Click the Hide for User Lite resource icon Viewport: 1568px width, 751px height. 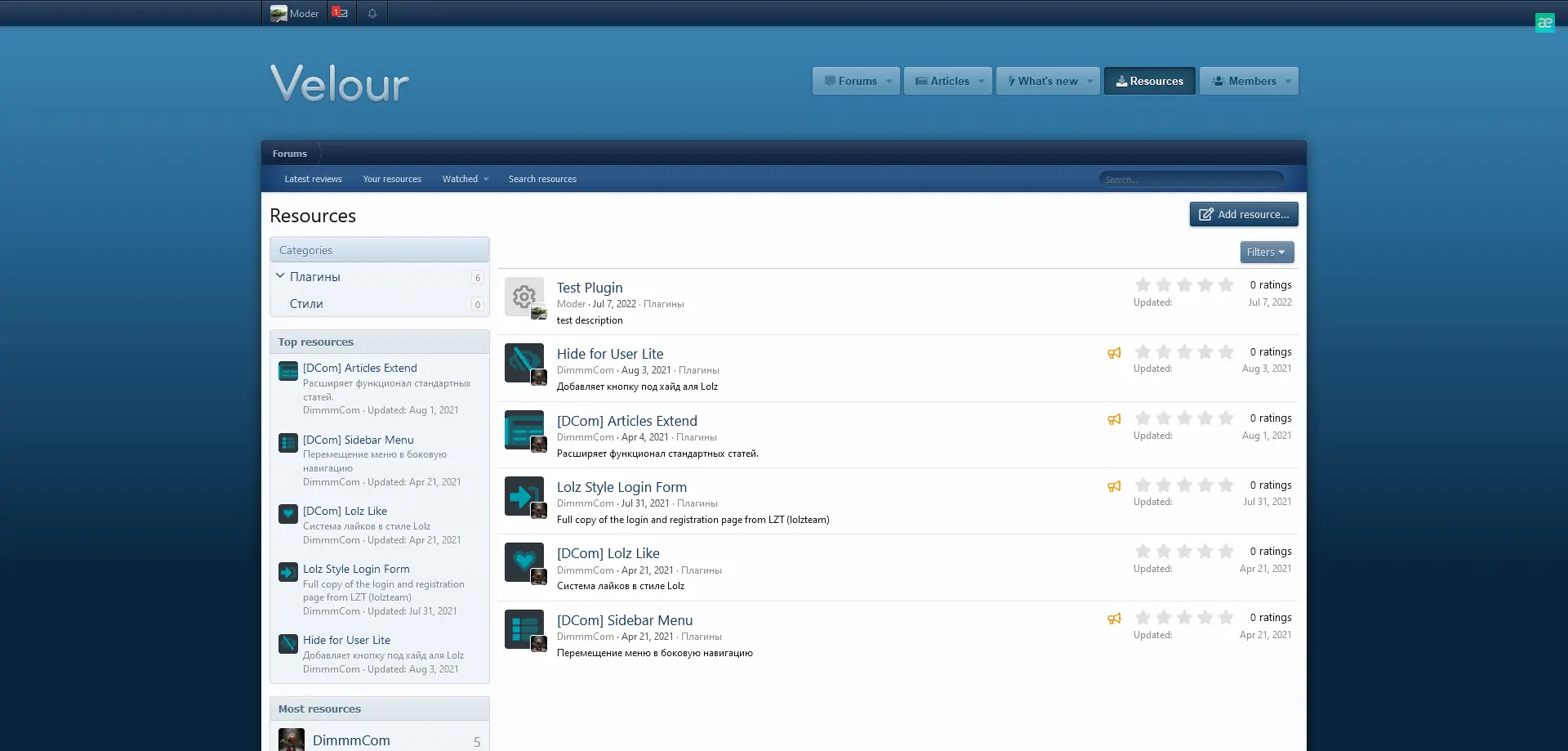[523, 362]
